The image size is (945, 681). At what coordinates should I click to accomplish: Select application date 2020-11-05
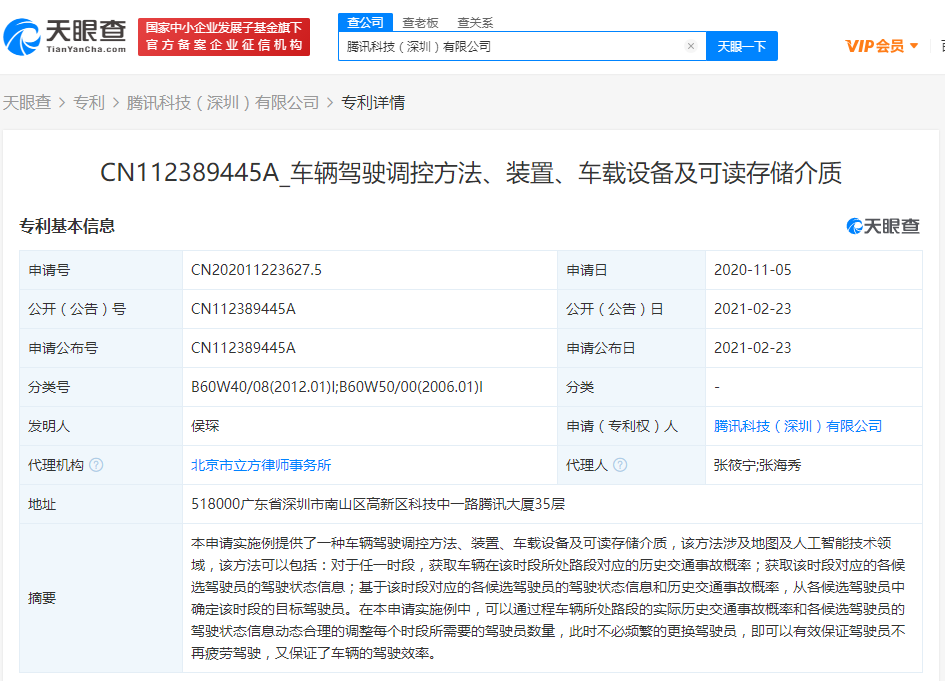[x=752, y=270]
